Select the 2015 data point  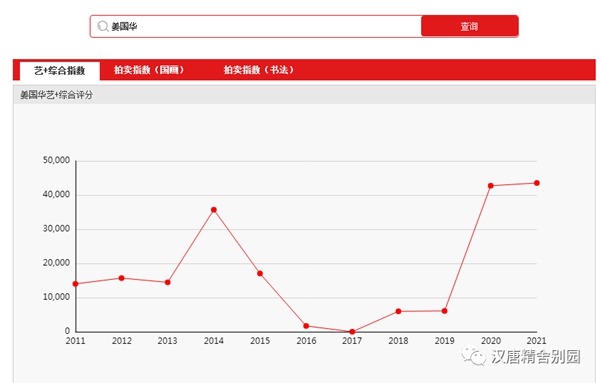pos(260,274)
